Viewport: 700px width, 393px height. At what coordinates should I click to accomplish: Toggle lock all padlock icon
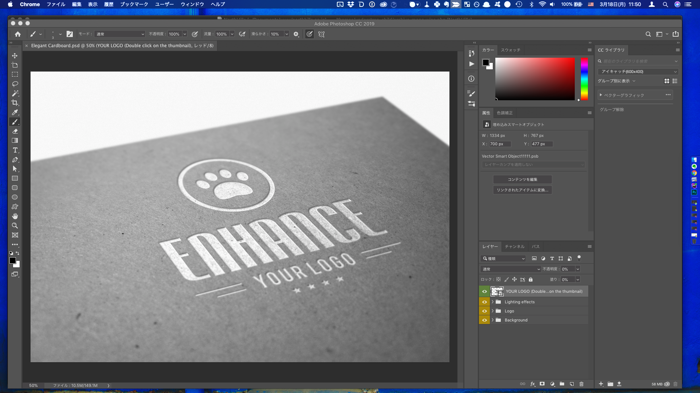[x=531, y=280]
